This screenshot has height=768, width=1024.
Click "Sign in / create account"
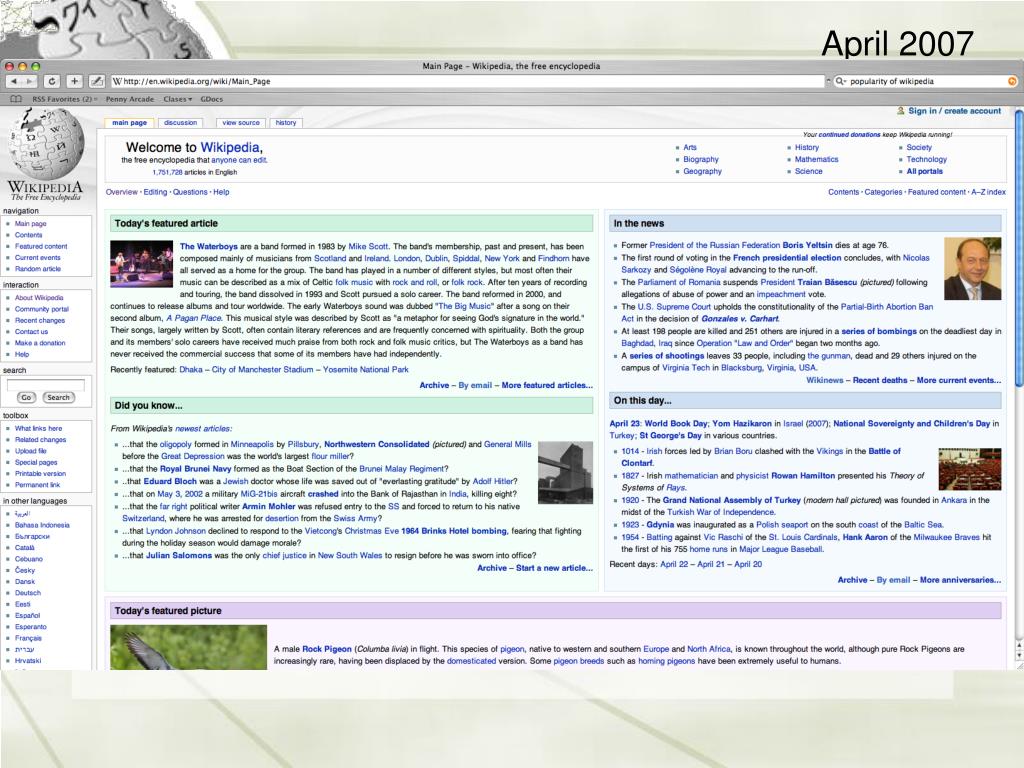(x=954, y=111)
